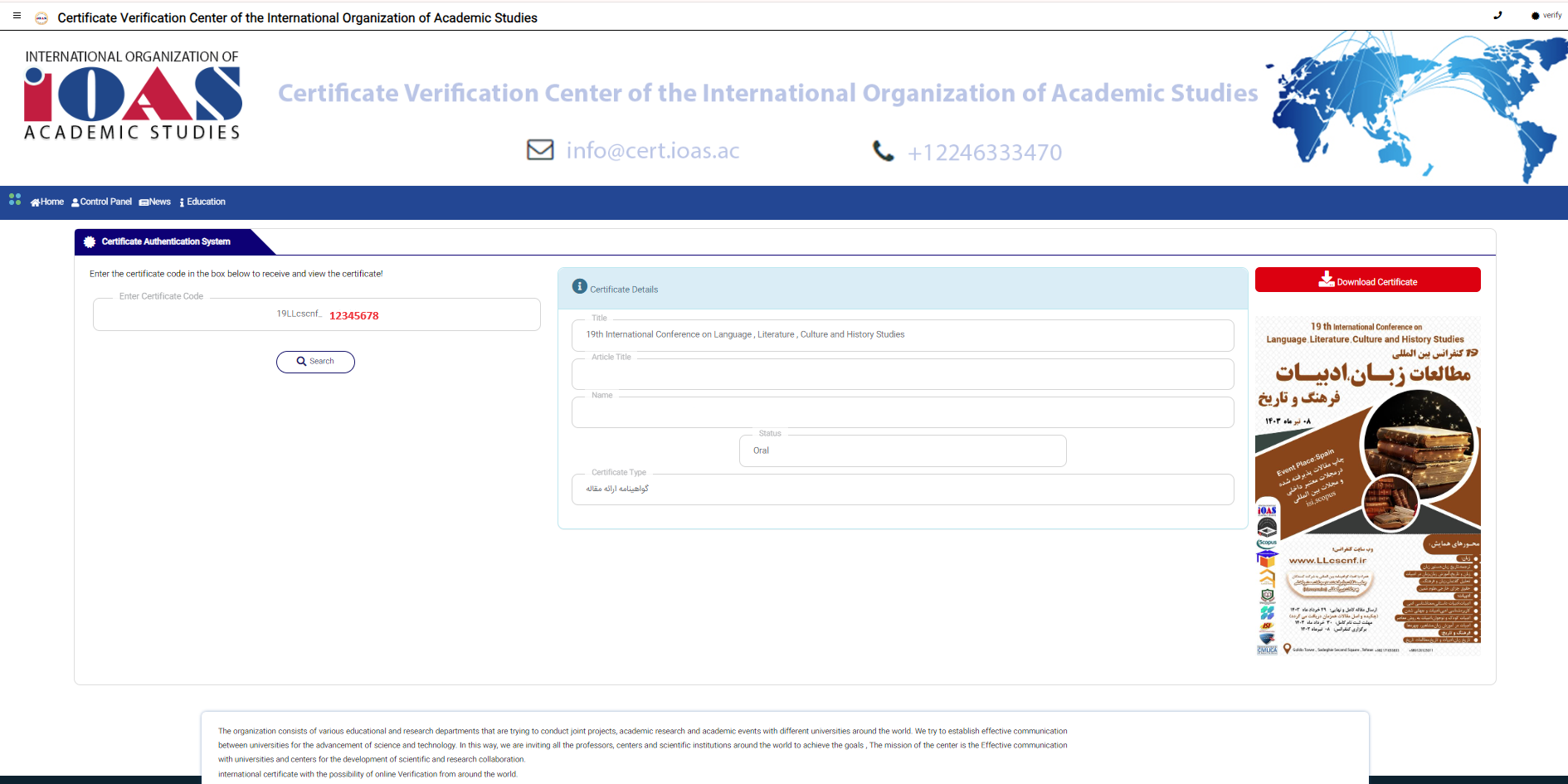Viewport: 1568px width, 784px height.
Task: Click the verify link in the top bar
Action: coord(1546,15)
